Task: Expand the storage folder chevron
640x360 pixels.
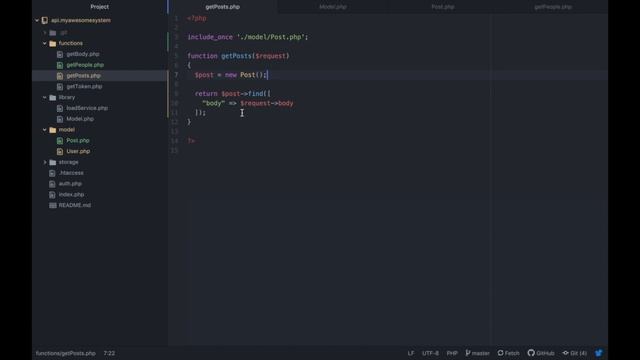Action: (45, 162)
